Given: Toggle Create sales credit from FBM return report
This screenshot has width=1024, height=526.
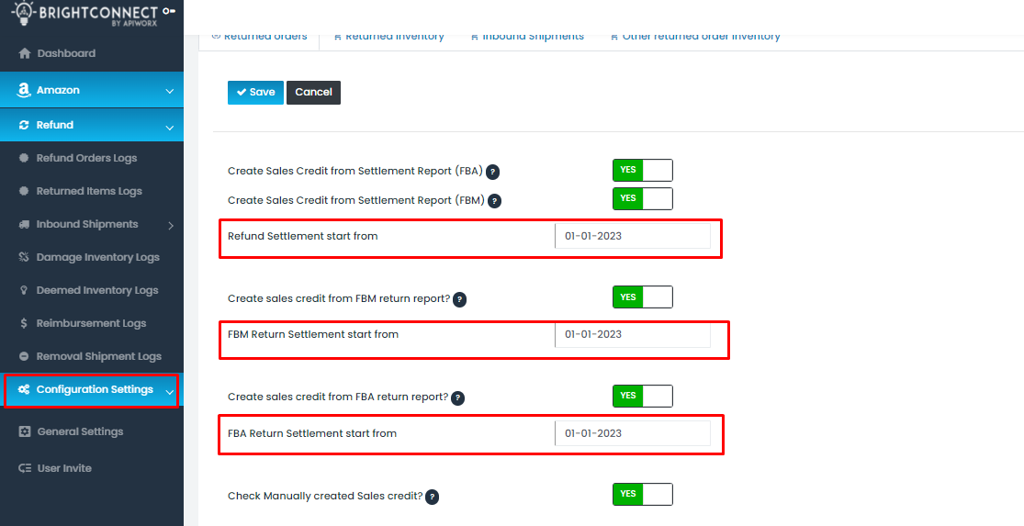Looking at the screenshot, I should [x=643, y=297].
